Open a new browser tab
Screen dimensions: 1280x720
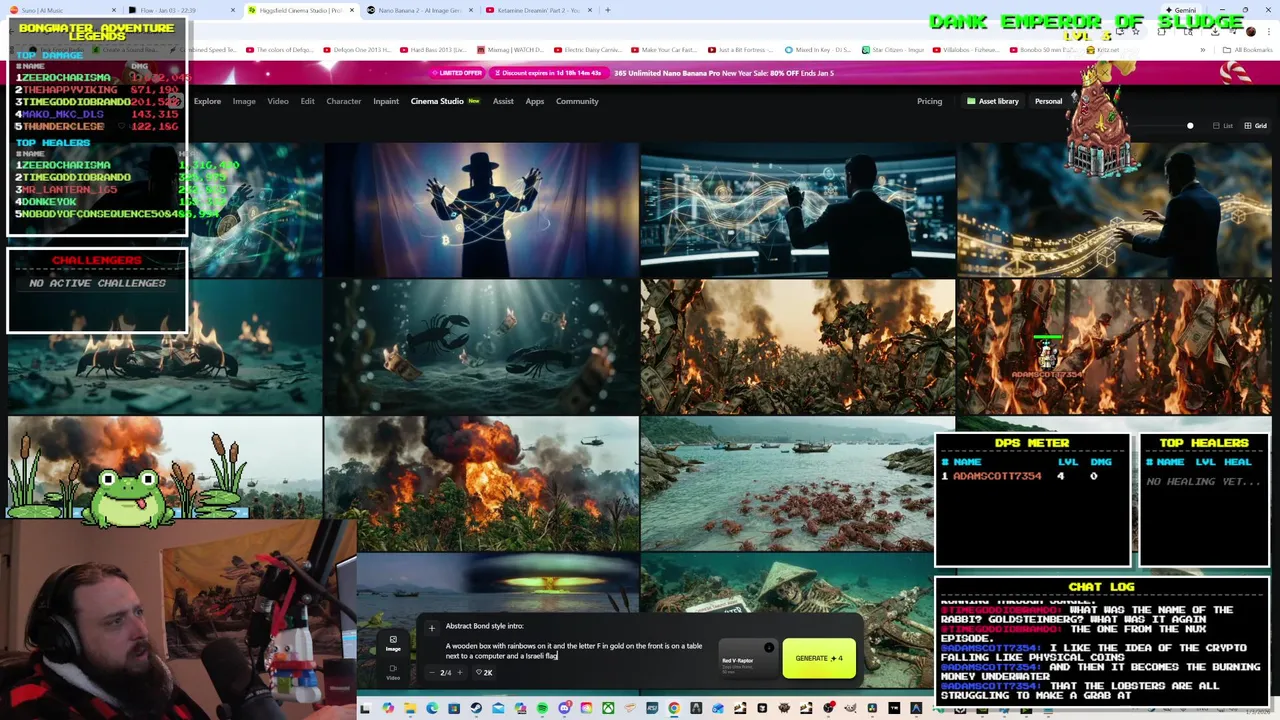click(608, 10)
